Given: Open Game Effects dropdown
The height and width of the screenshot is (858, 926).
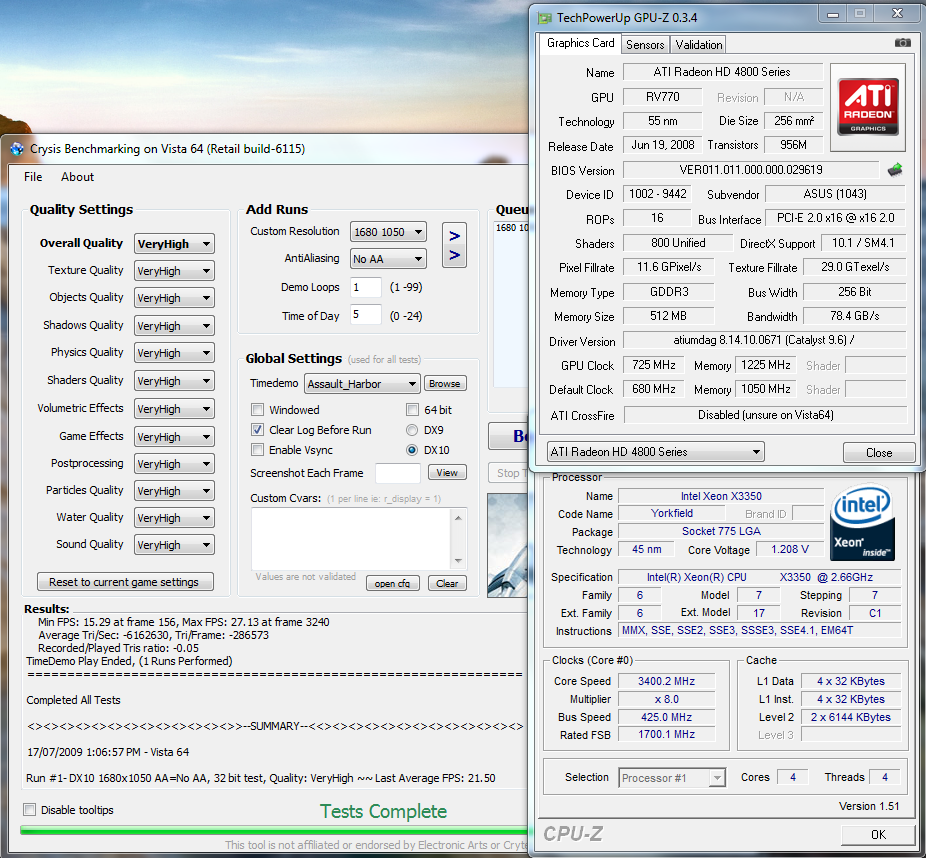Looking at the screenshot, I should 174,437.
